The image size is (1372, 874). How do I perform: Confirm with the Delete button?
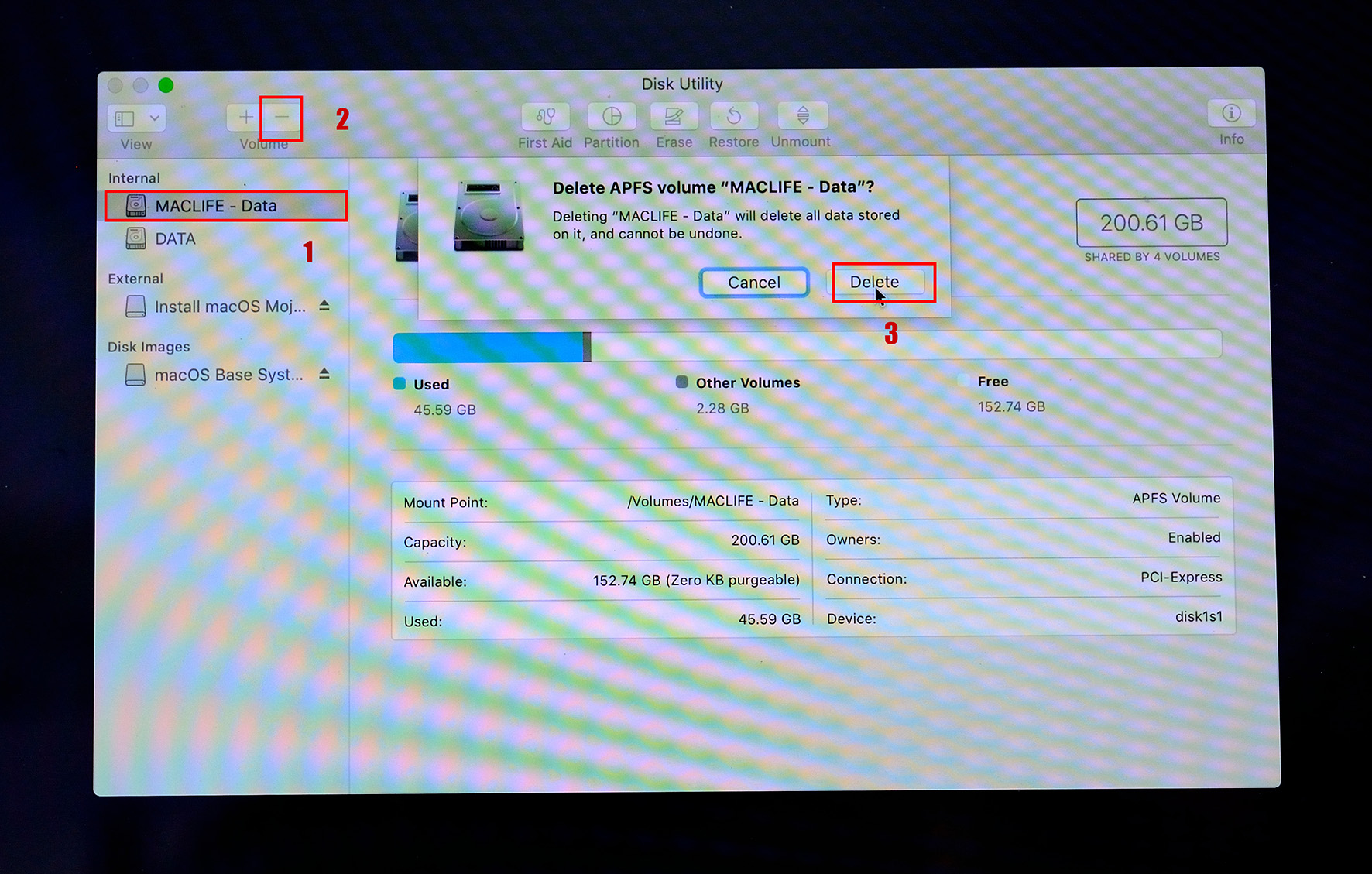point(875,282)
